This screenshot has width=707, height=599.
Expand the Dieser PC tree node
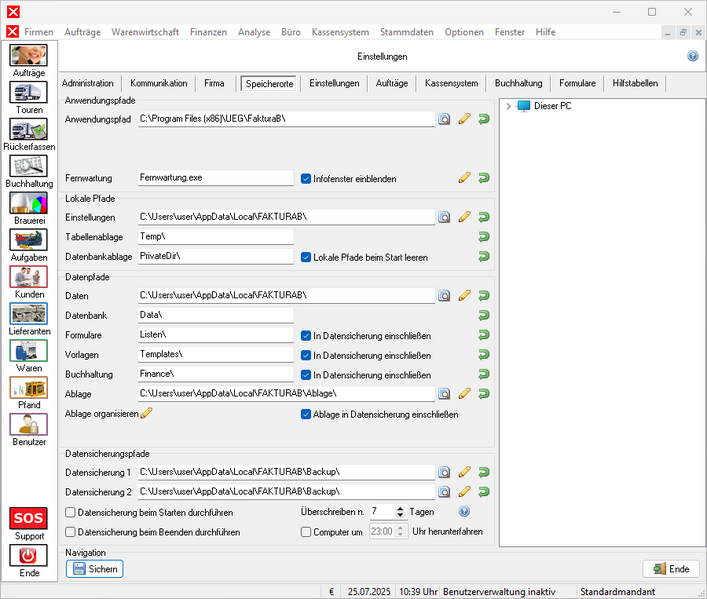tap(508, 106)
